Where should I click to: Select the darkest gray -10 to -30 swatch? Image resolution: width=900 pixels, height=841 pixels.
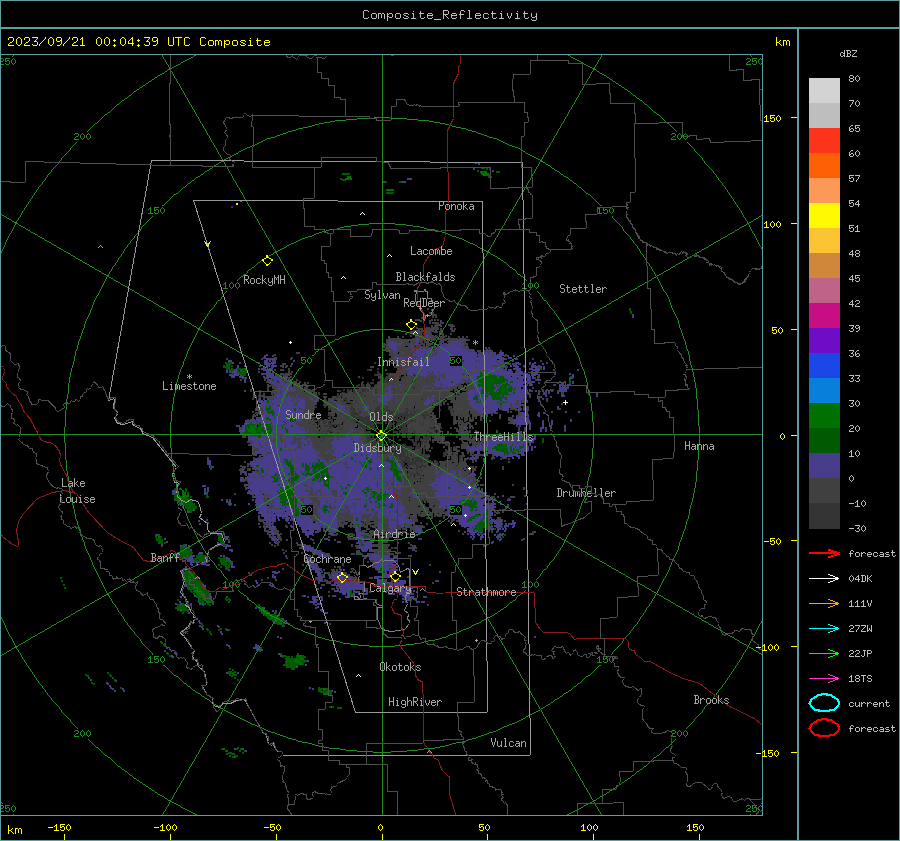point(824,516)
